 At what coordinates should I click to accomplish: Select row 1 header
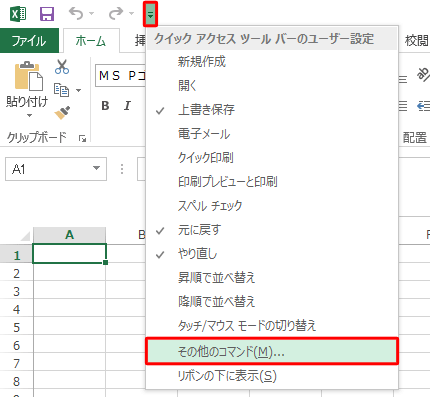click(x=16, y=256)
